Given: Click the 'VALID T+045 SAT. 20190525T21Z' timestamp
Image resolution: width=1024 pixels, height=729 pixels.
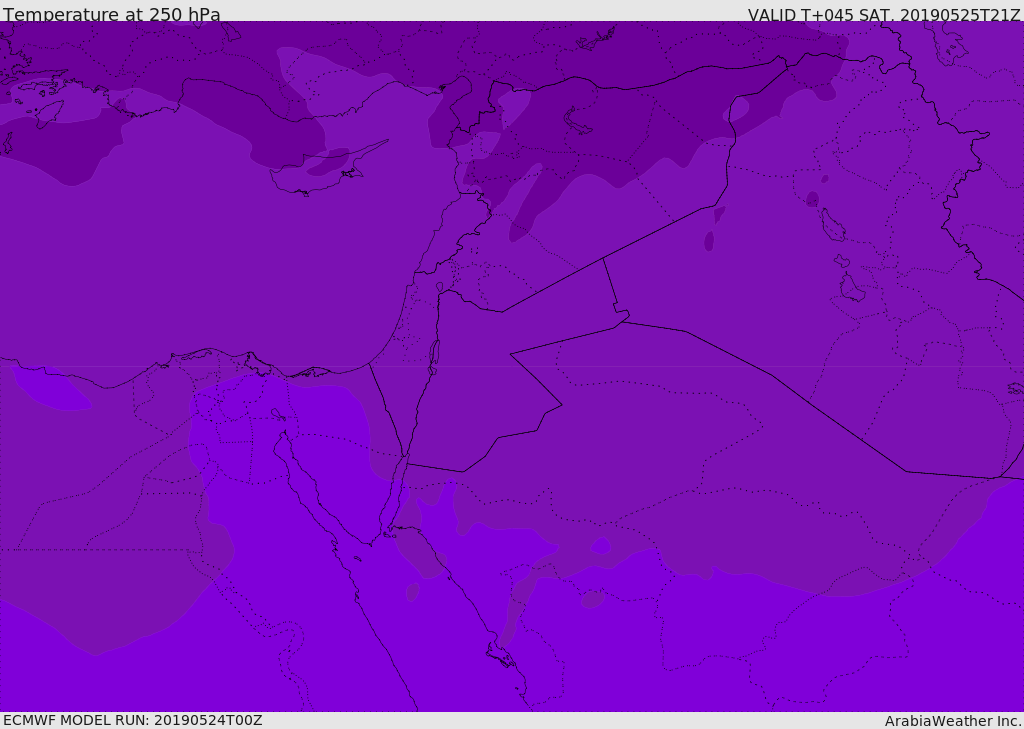Looking at the screenshot, I should tap(884, 14).
